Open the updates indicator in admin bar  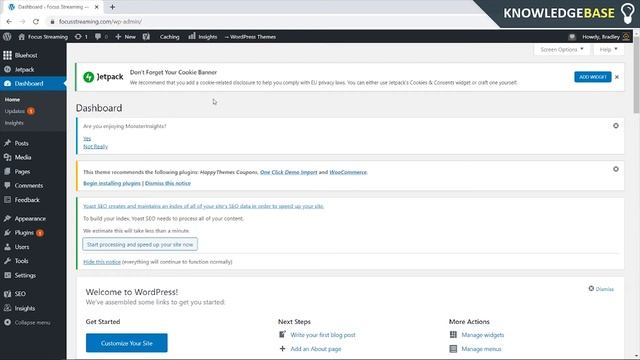click(81, 37)
